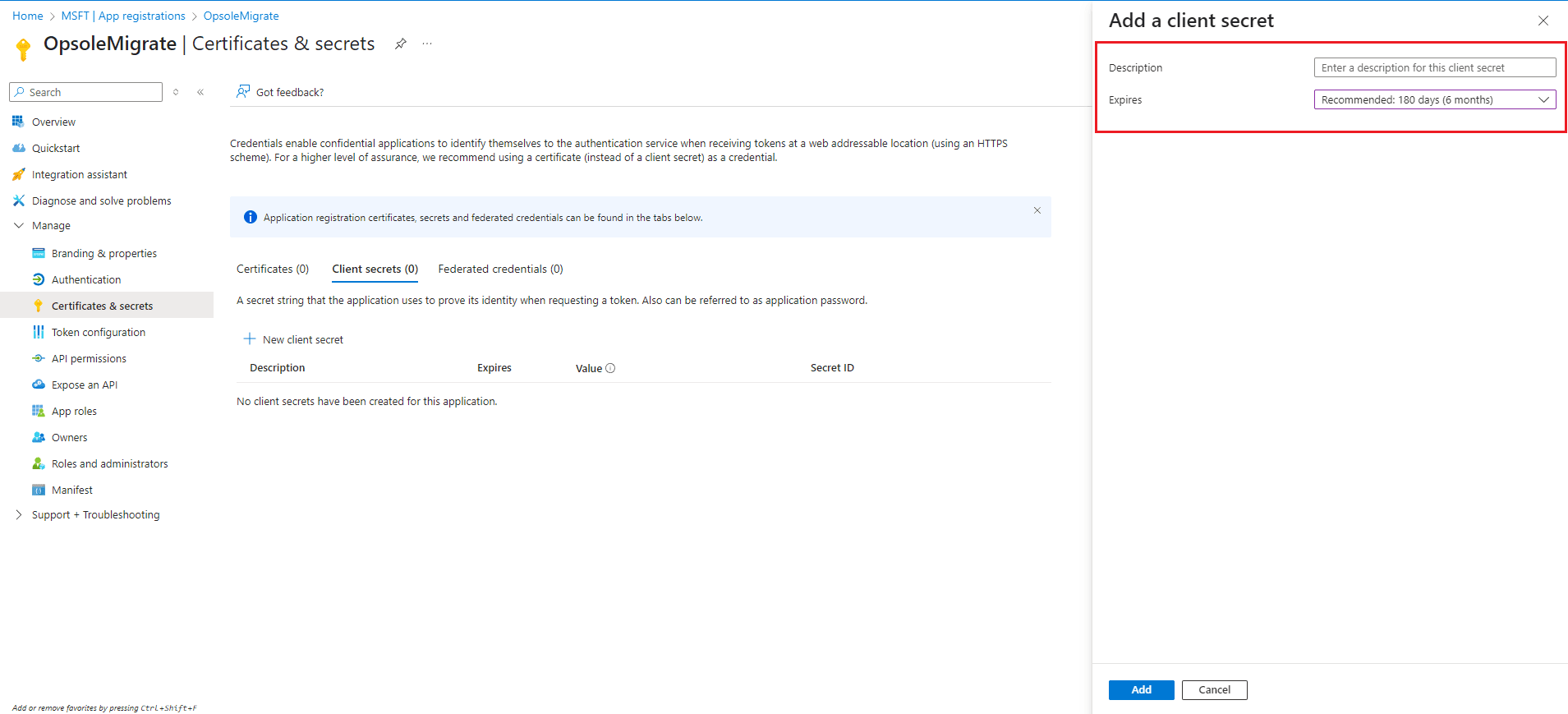Open Expose an API page
This screenshot has height=714, width=1568.
pos(84,385)
